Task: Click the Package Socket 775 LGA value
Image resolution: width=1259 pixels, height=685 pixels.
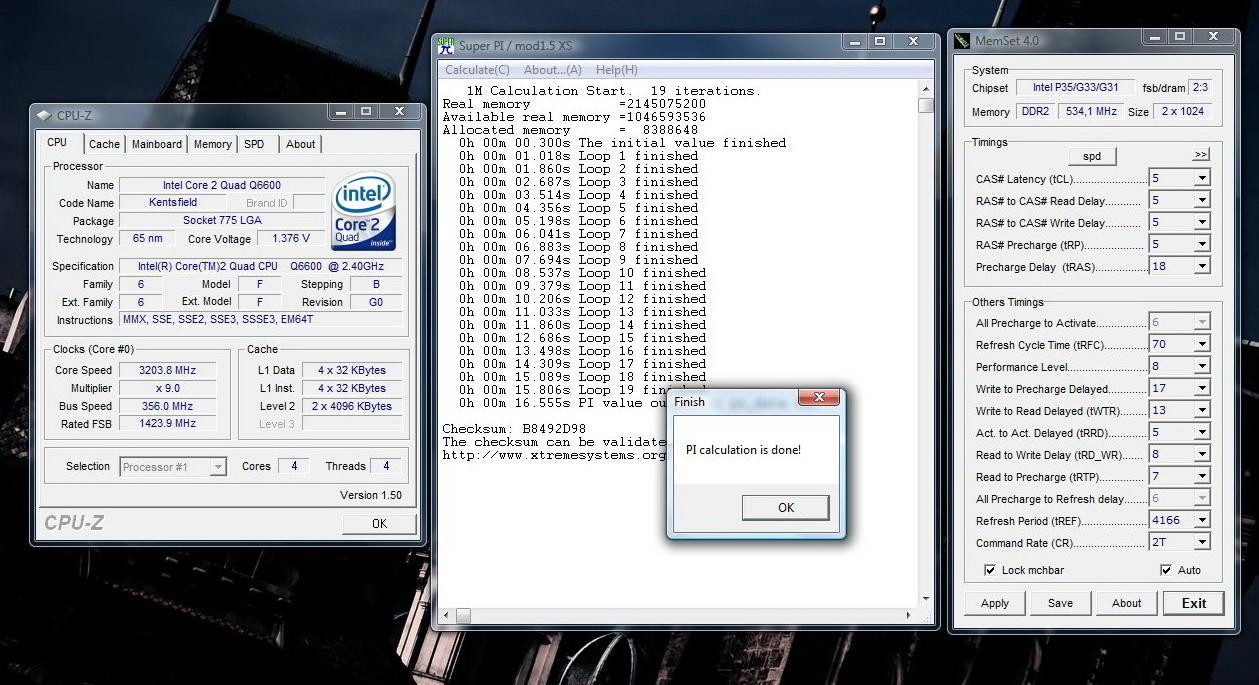Action: click(221, 220)
